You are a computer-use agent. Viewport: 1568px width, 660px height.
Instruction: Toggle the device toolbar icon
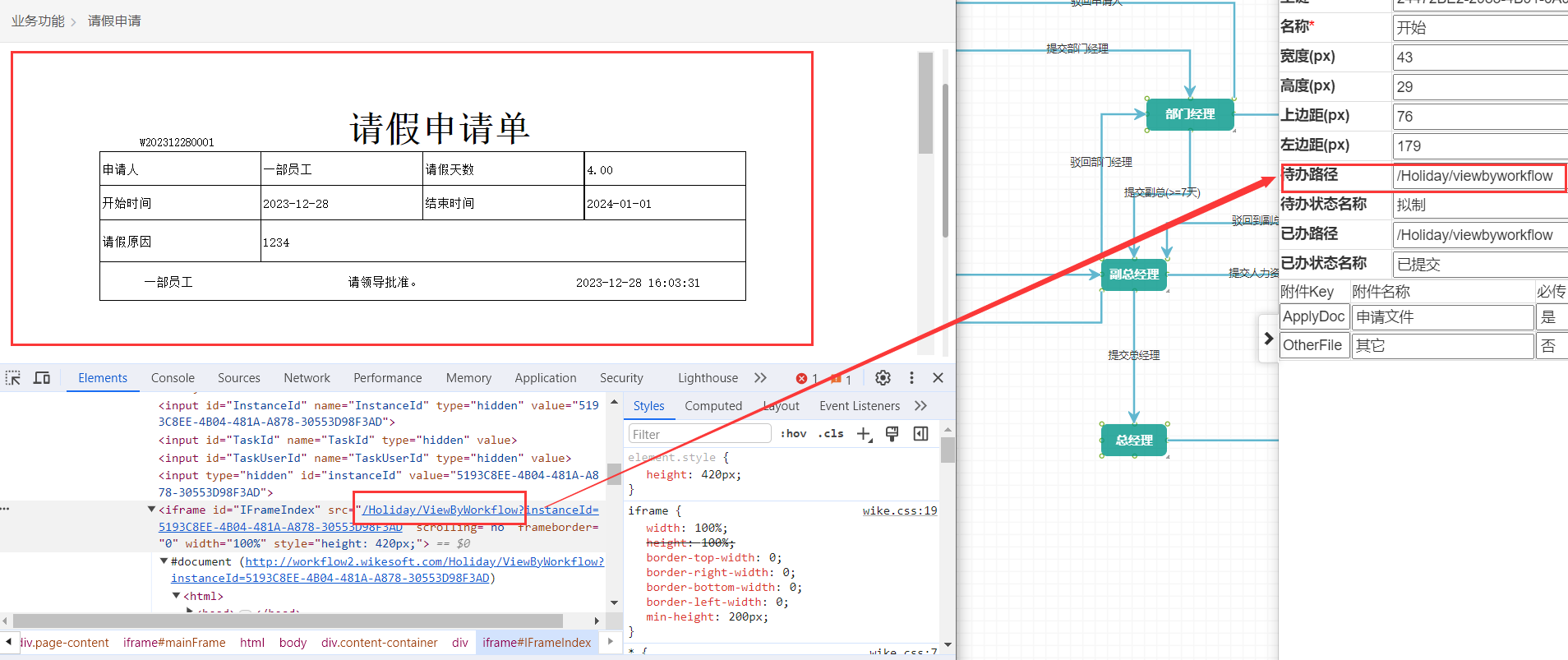(42, 378)
